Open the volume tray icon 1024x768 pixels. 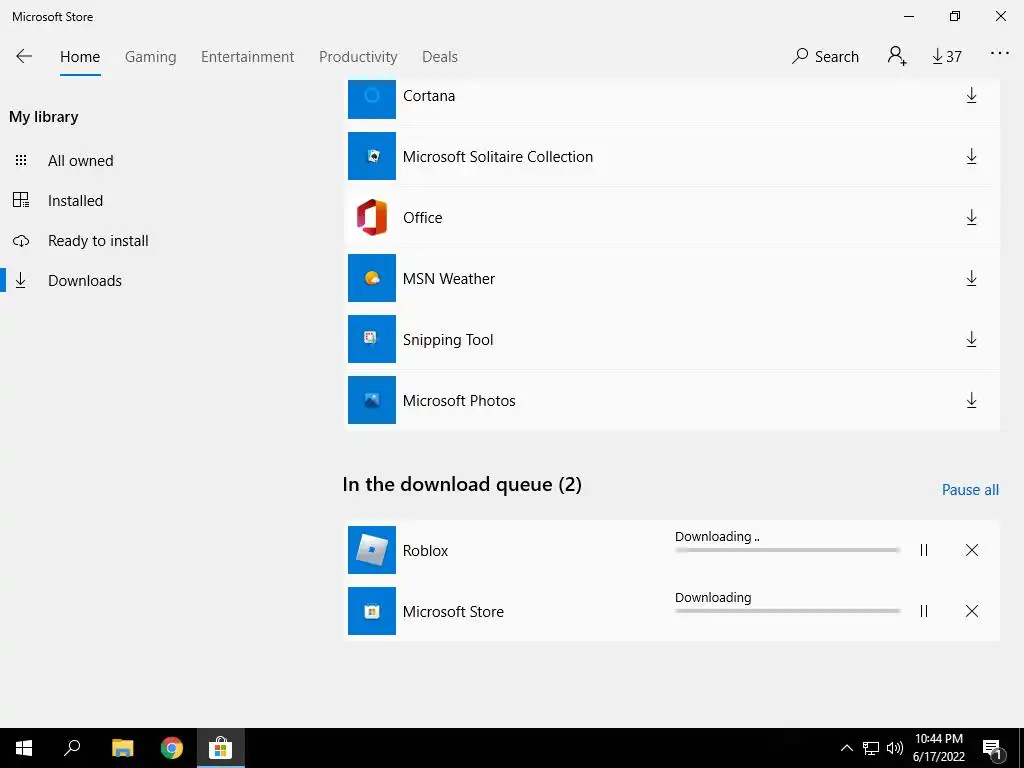point(895,748)
